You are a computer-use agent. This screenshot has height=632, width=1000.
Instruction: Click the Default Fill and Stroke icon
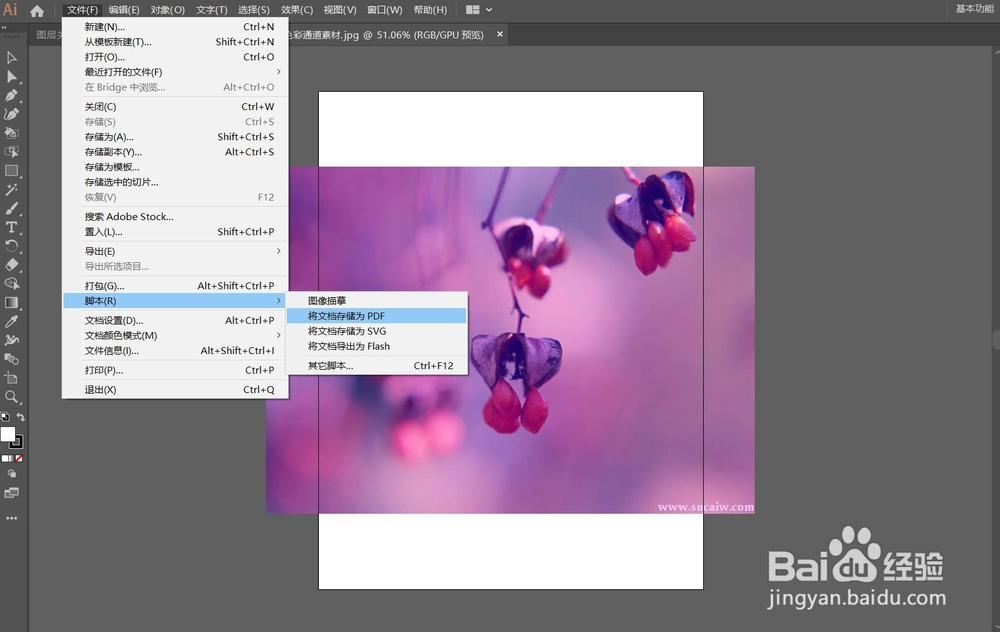click(5, 417)
